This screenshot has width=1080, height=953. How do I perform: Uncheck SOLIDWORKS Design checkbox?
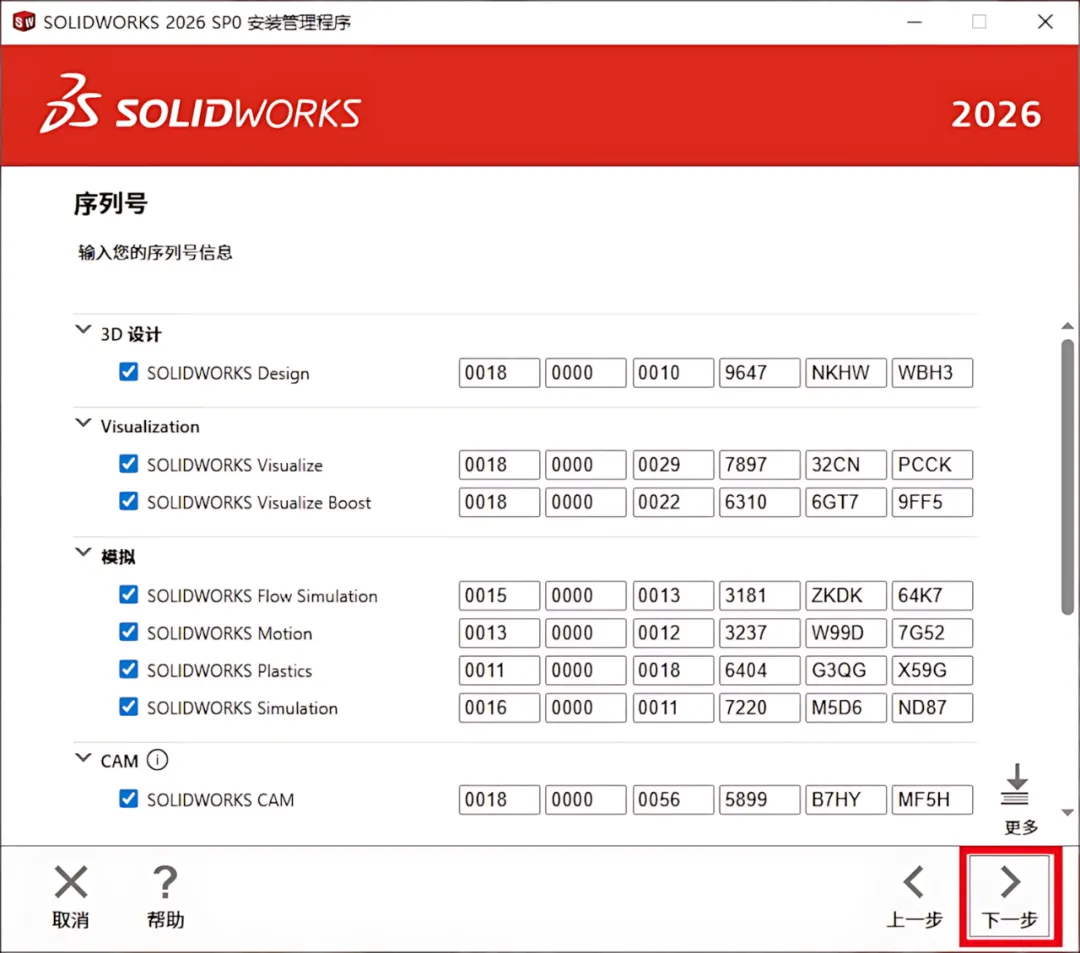click(128, 372)
